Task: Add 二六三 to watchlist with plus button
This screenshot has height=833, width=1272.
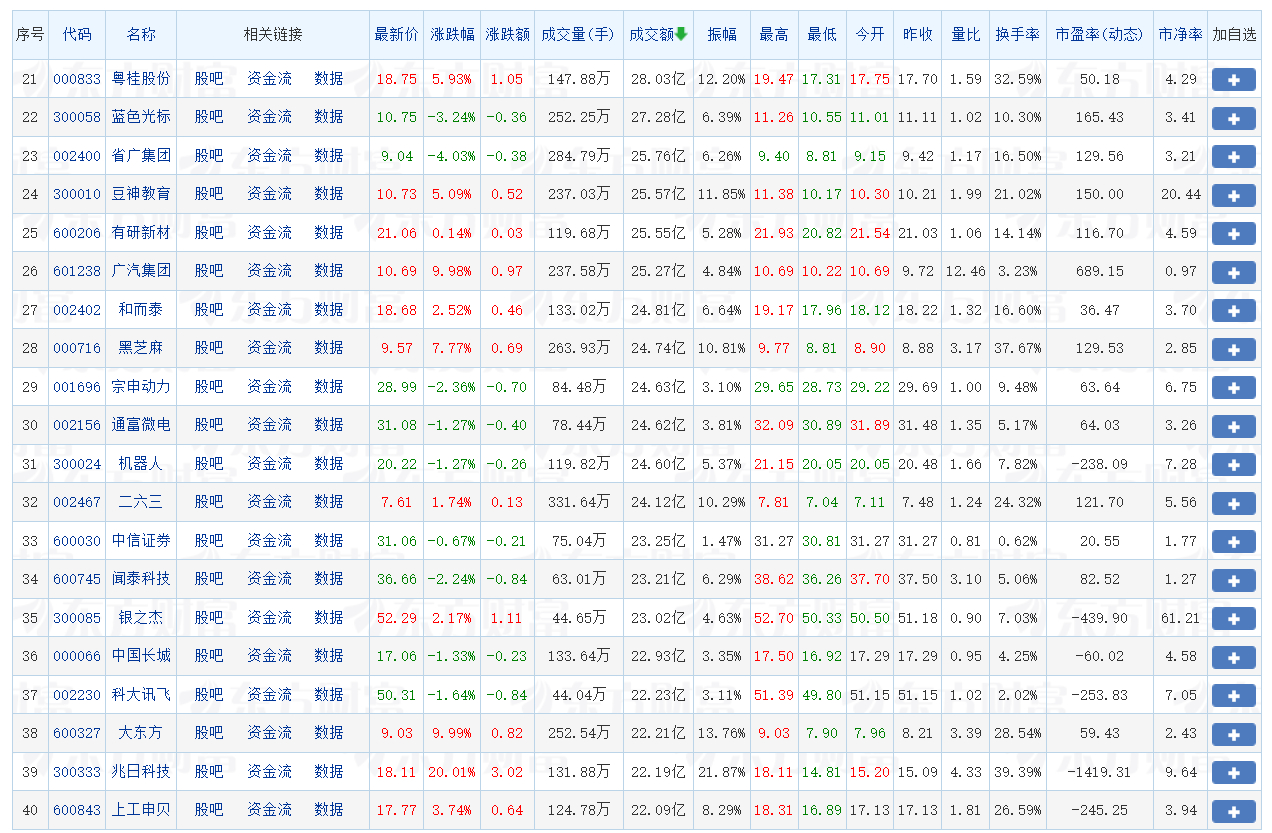Action: 1233,503
